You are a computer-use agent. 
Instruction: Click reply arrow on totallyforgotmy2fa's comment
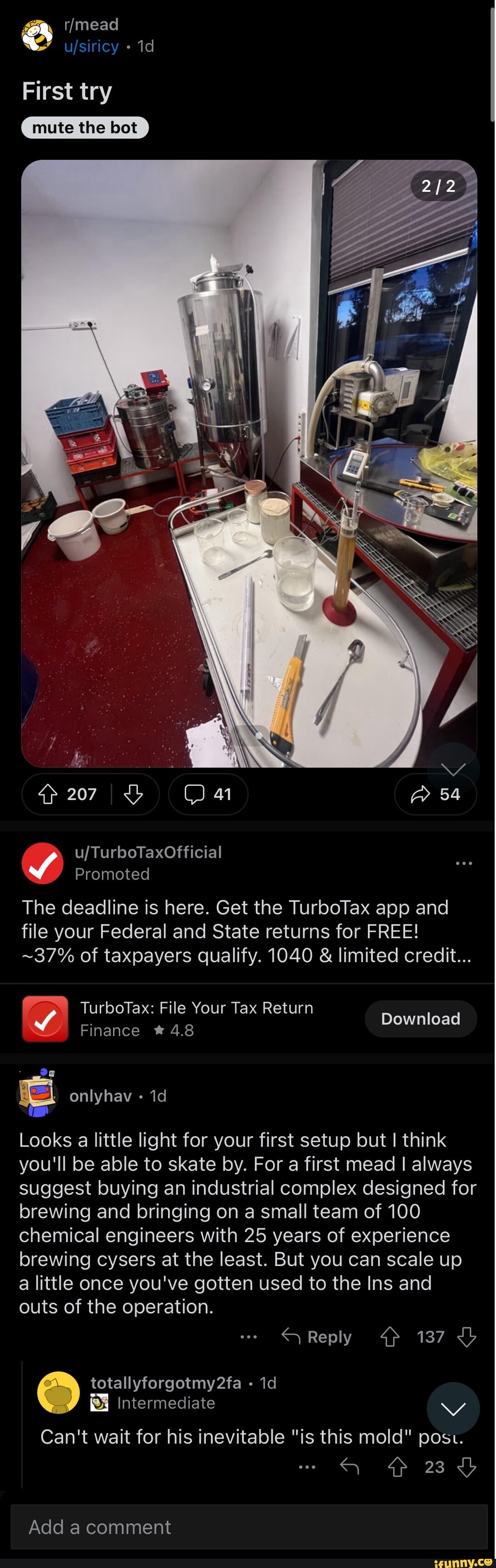tap(350, 1467)
